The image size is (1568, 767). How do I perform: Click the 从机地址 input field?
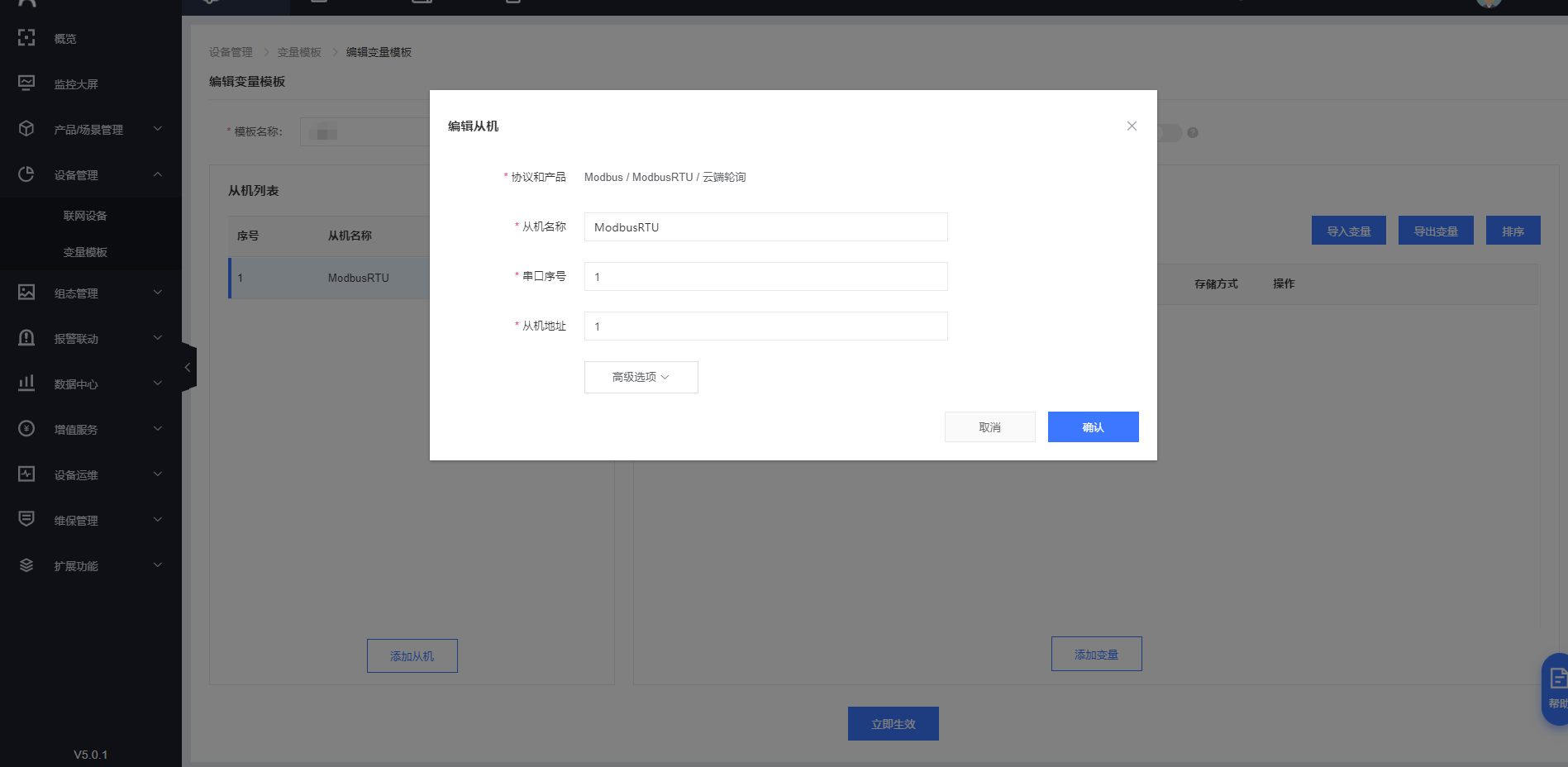(x=765, y=326)
